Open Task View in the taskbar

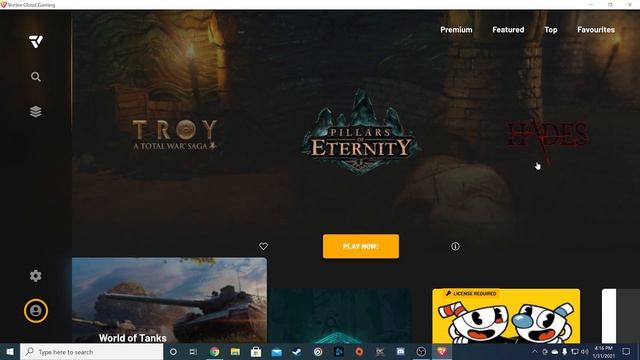coord(193,352)
